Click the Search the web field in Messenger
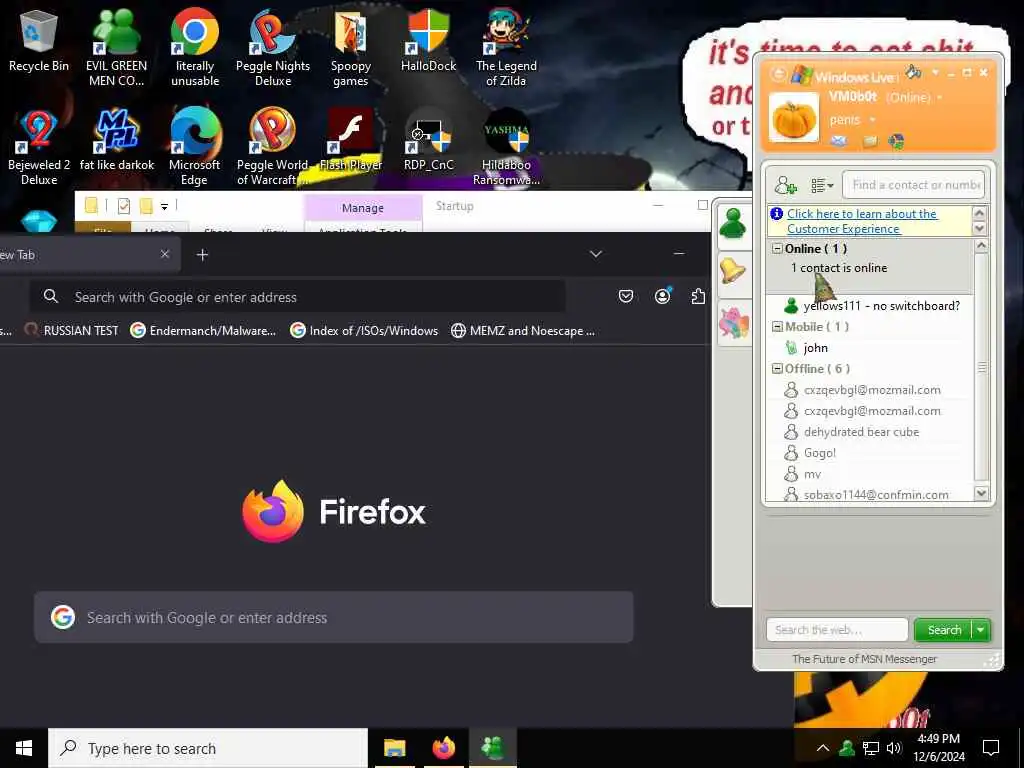 (837, 630)
